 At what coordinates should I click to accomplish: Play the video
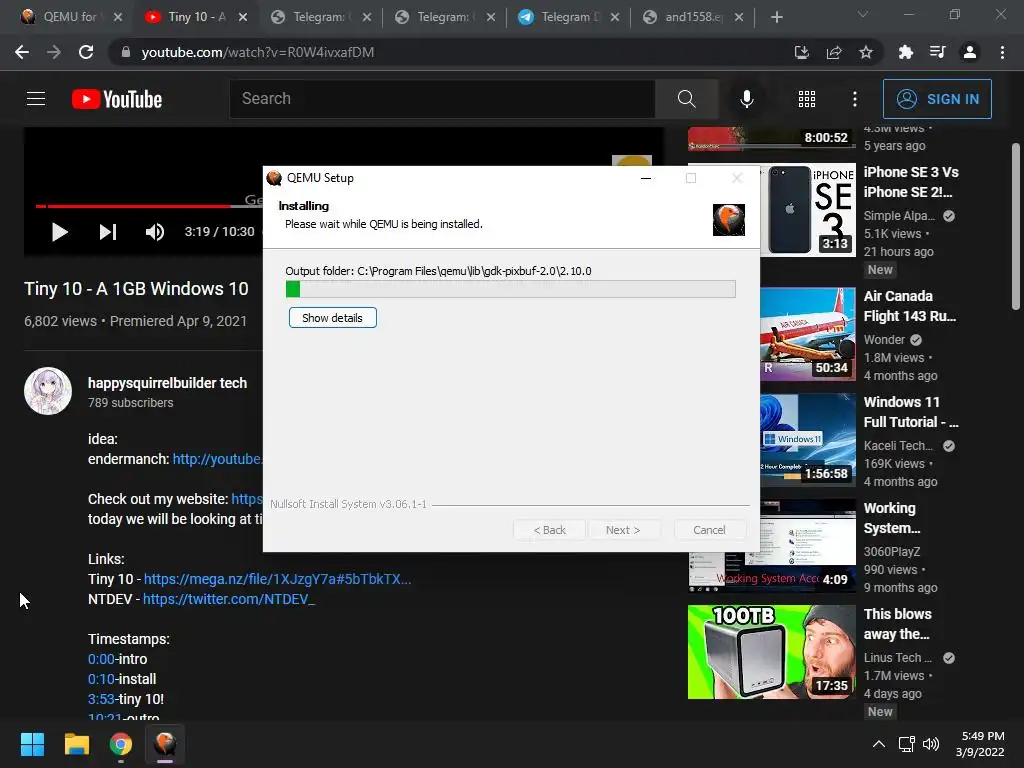coord(59,232)
